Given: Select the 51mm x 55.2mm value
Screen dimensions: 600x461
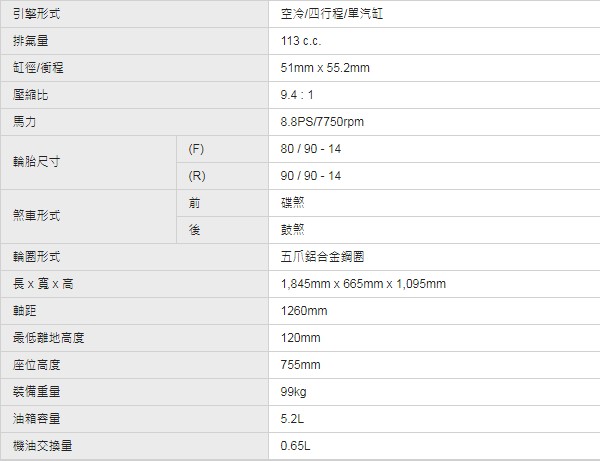Looking at the screenshot, I should [x=325, y=68].
